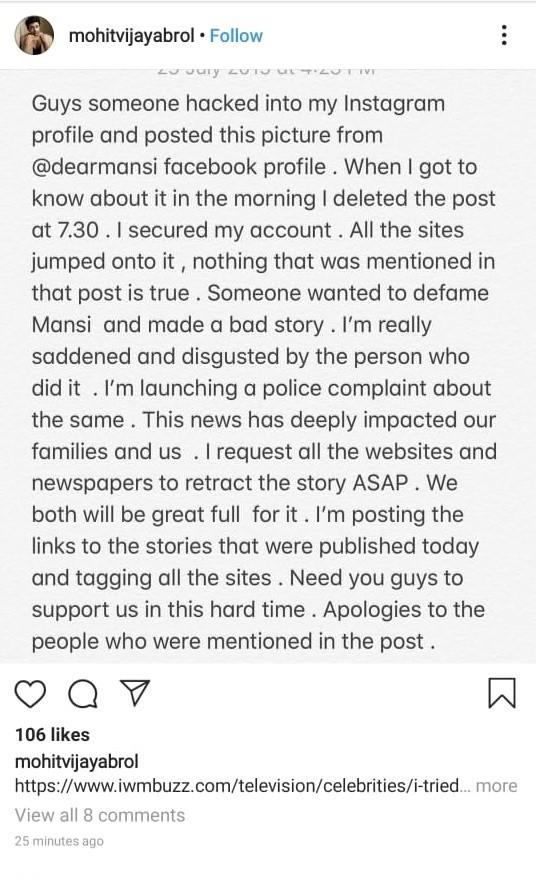Tap the cropped date line at the top of the image

pos(266,71)
